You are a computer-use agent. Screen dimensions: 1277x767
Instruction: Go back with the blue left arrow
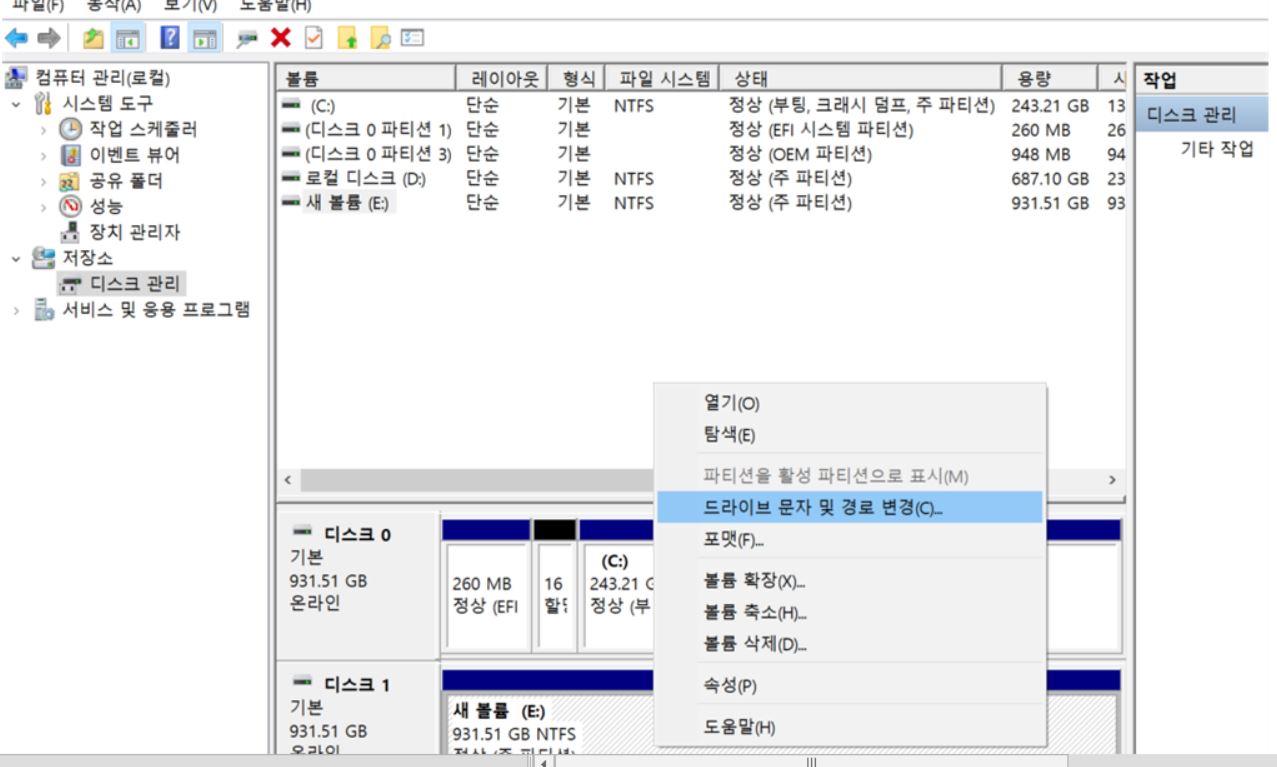17,39
